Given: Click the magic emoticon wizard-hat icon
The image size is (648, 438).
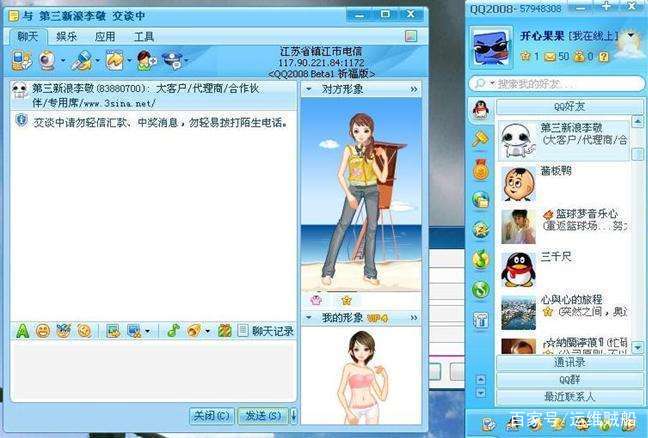Looking at the screenshot, I should (x=64, y=331).
